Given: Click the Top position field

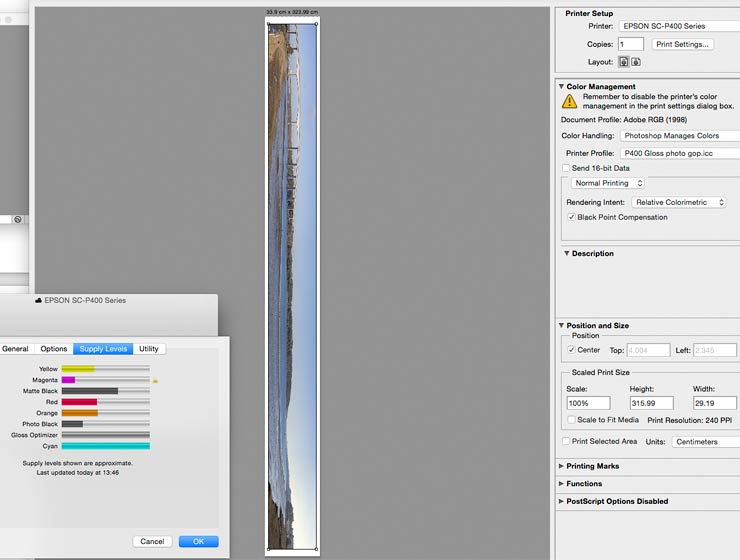Looking at the screenshot, I should point(648,350).
